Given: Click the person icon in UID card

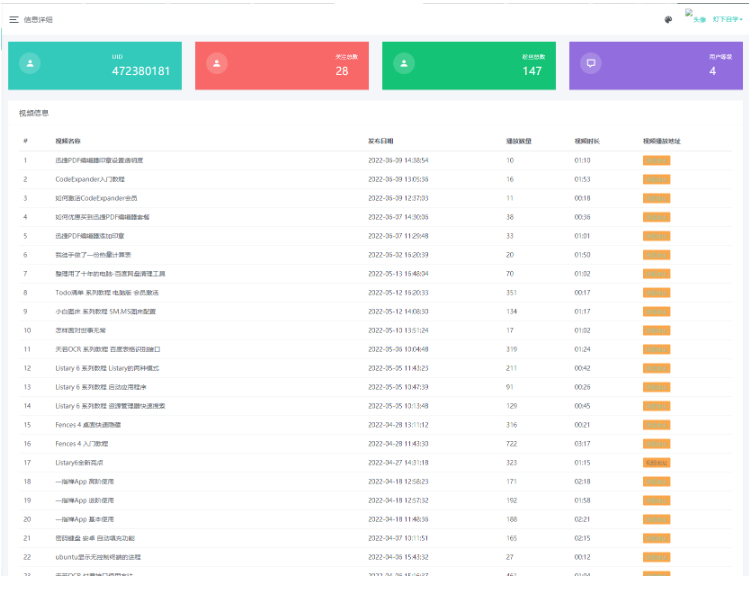Looking at the screenshot, I should coord(30,63).
